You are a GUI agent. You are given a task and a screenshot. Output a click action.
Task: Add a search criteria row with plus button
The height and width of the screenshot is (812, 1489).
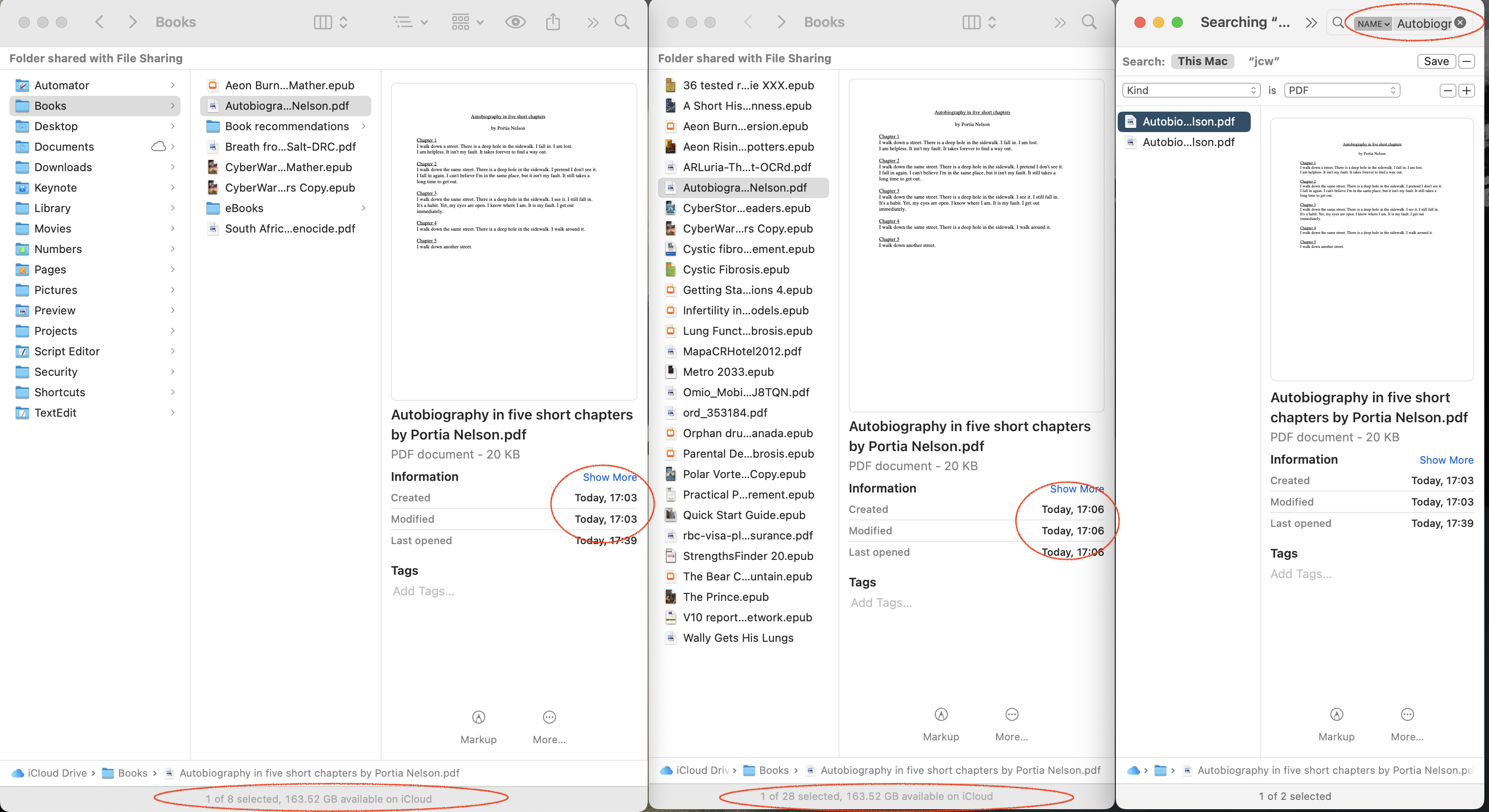(1467, 90)
